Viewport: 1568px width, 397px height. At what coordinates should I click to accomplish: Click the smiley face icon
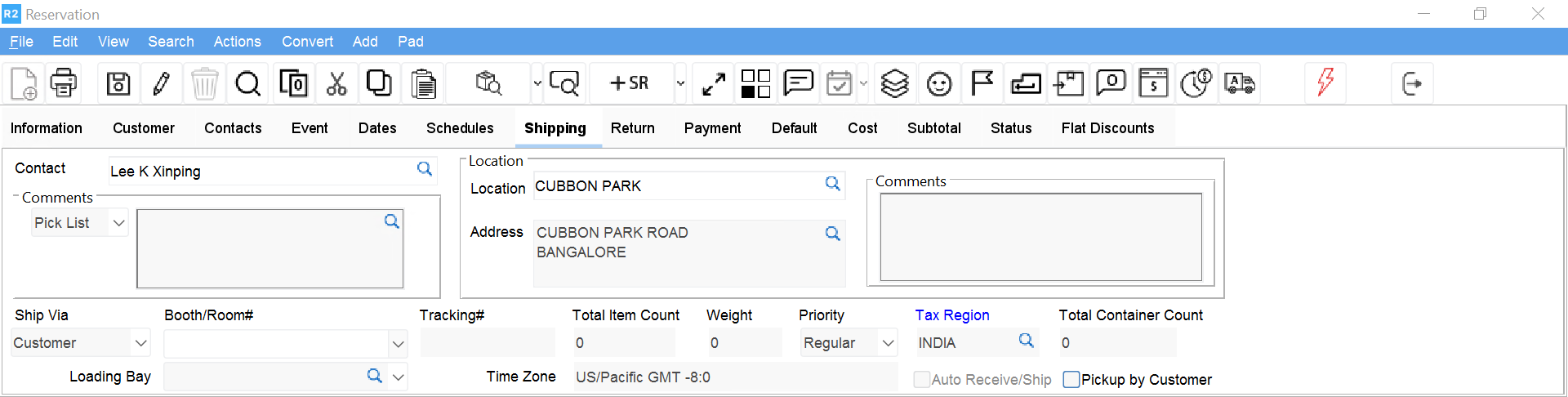(939, 83)
